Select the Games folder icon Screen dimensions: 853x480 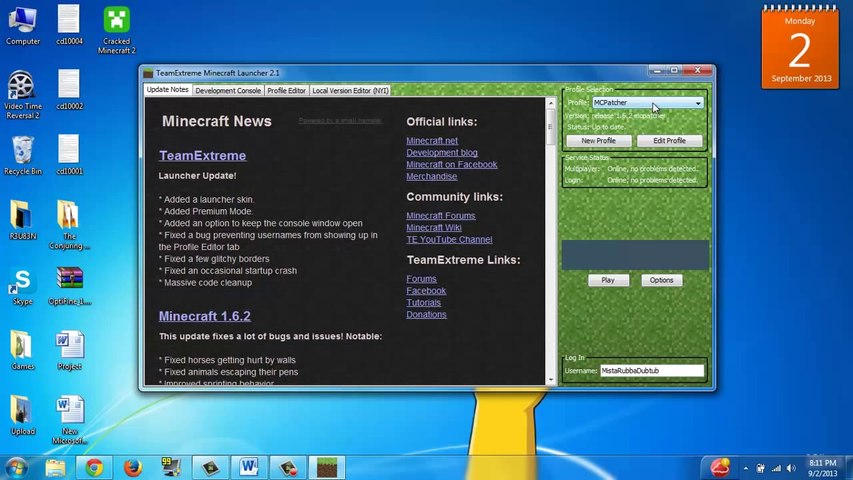[x=22, y=350]
